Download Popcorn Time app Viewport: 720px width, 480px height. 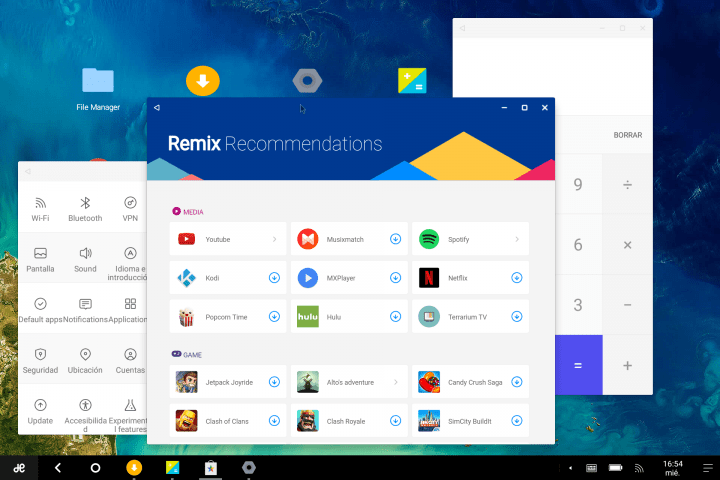pyautogui.click(x=274, y=316)
